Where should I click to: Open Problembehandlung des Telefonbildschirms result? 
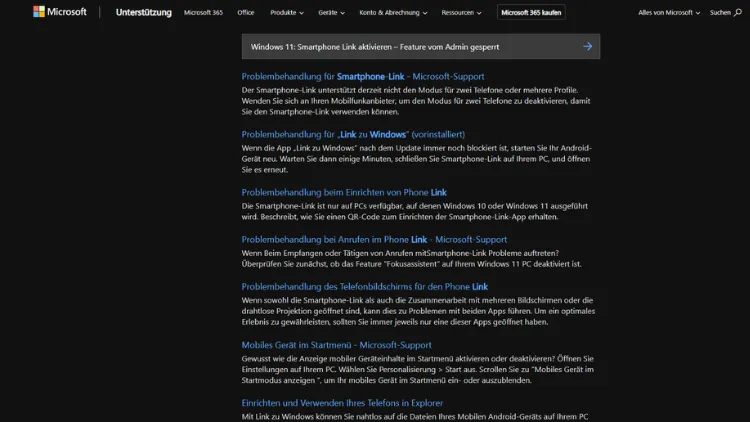(364, 287)
